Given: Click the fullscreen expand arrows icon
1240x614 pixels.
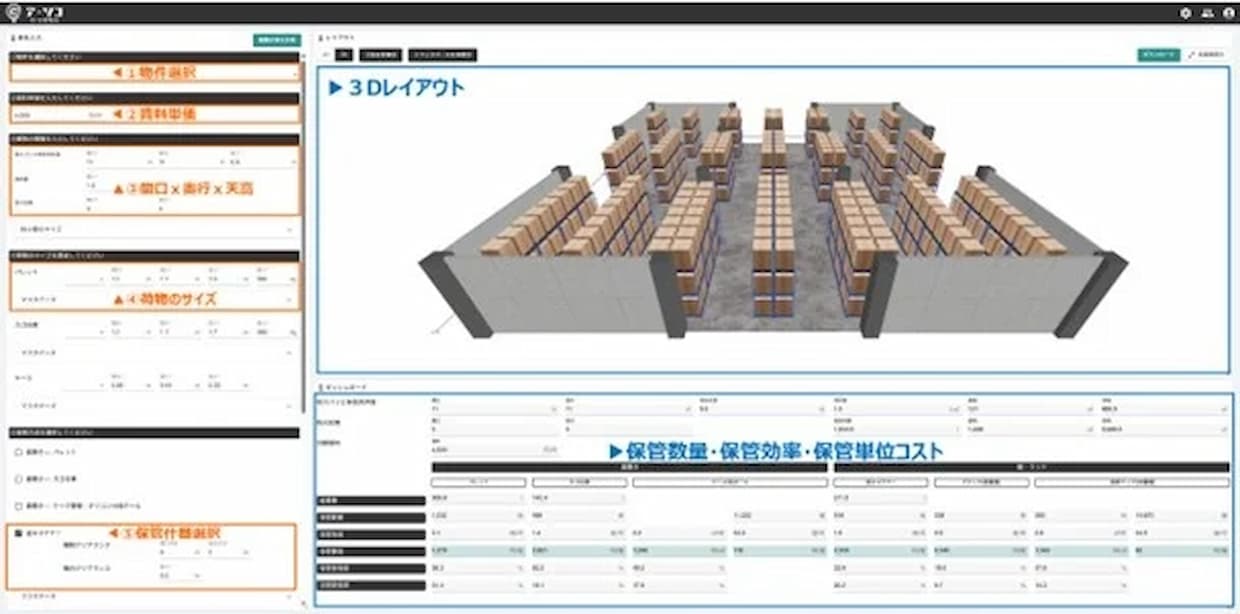Looking at the screenshot, I should [1192, 55].
